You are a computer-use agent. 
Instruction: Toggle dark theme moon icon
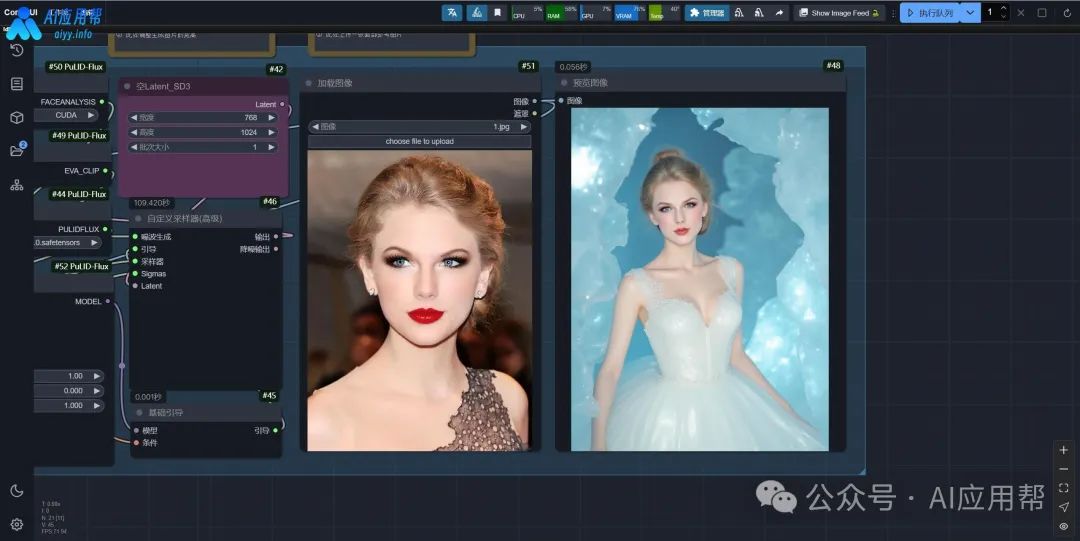point(17,491)
